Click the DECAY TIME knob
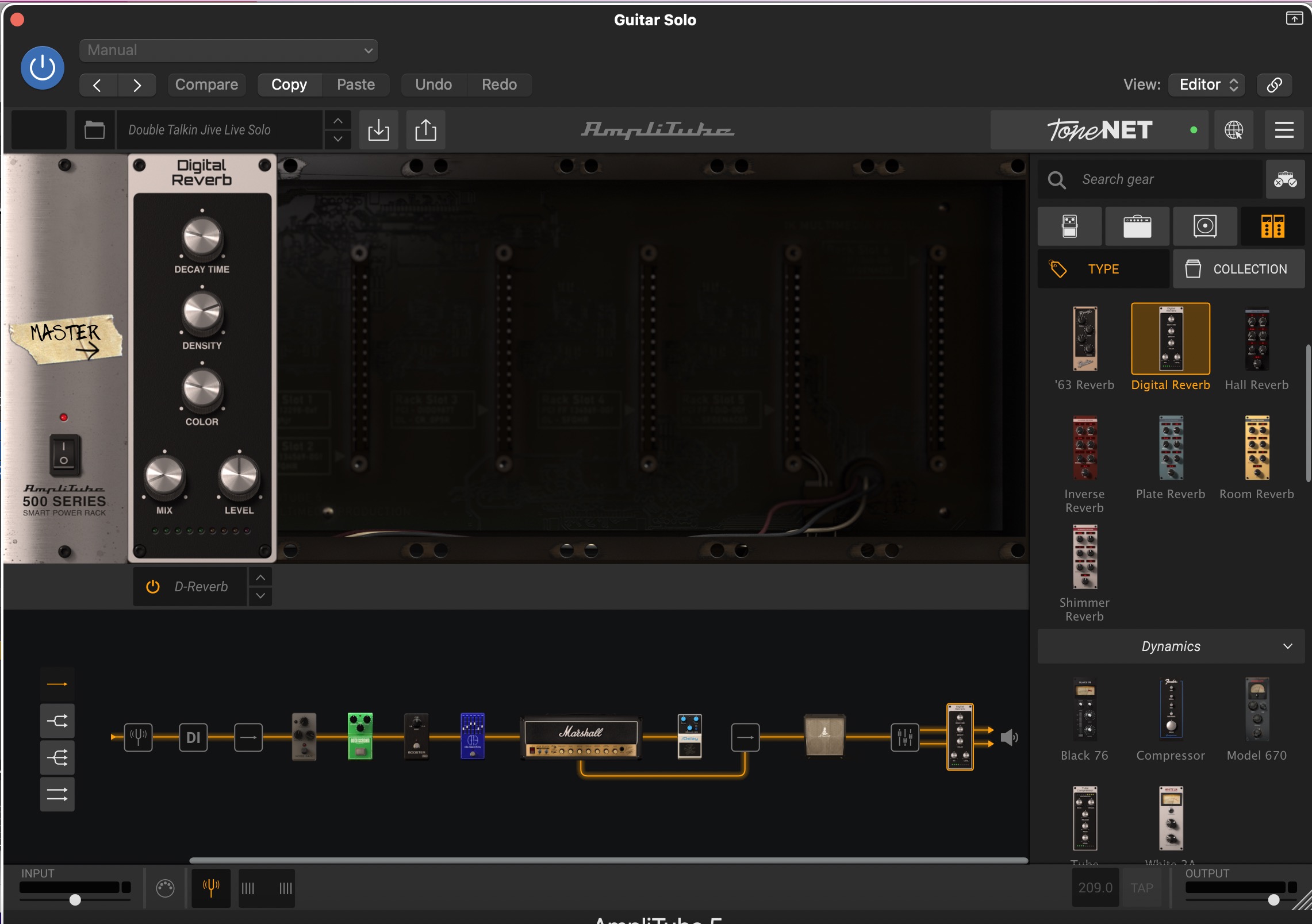Screen dimensions: 1312x924 202,237
